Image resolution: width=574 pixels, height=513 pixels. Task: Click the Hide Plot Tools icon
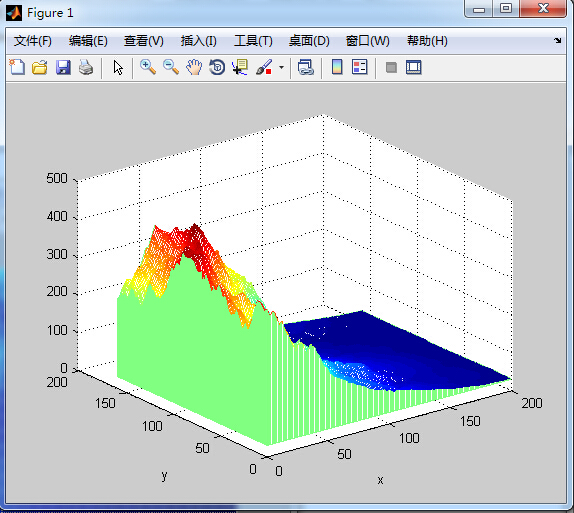pyautogui.click(x=391, y=68)
